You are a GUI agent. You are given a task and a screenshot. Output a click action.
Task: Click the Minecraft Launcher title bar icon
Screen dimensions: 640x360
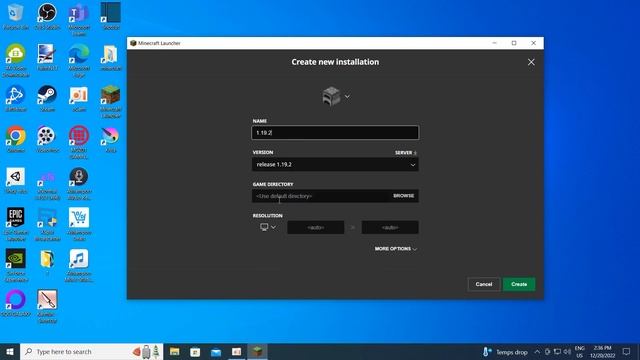point(133,43)
